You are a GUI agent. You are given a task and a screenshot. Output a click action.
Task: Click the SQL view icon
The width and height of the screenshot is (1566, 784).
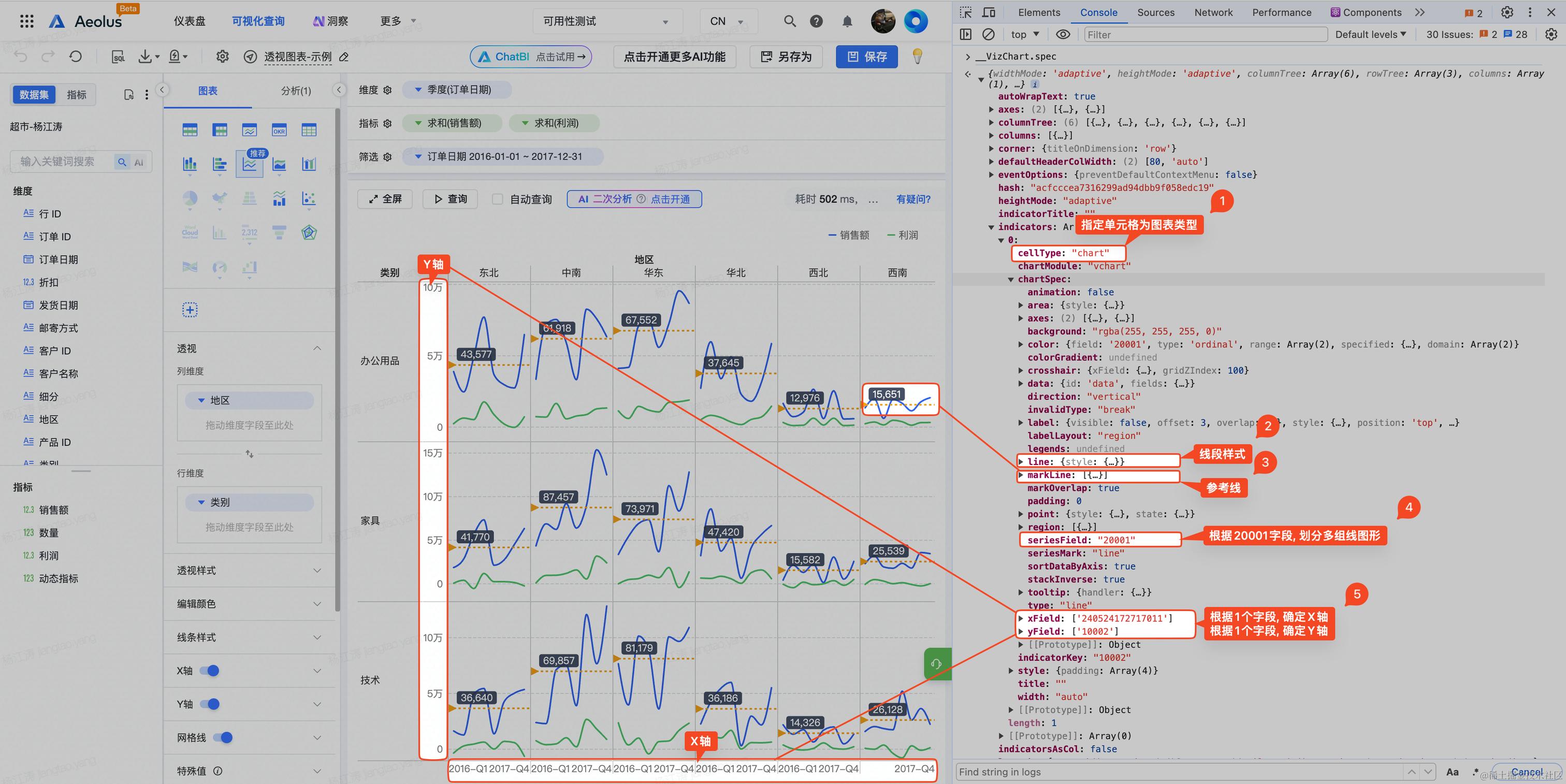[x=119, y=57]
